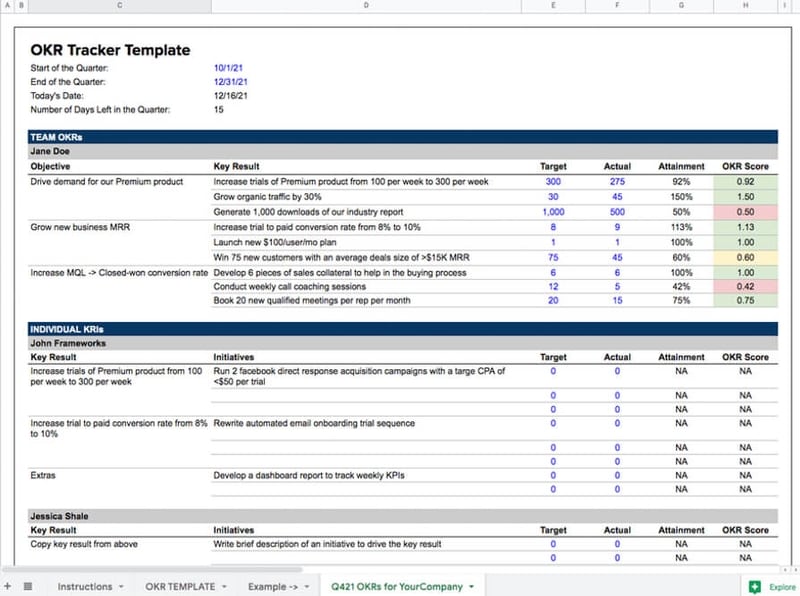Select the Target cell showing 300

tap(552, 182)
